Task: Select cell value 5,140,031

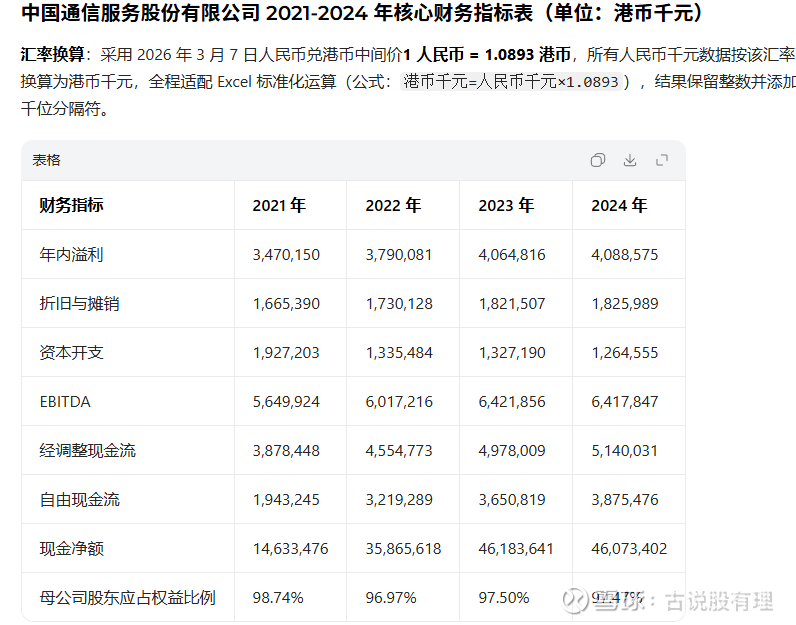Action: click(624, 450)
